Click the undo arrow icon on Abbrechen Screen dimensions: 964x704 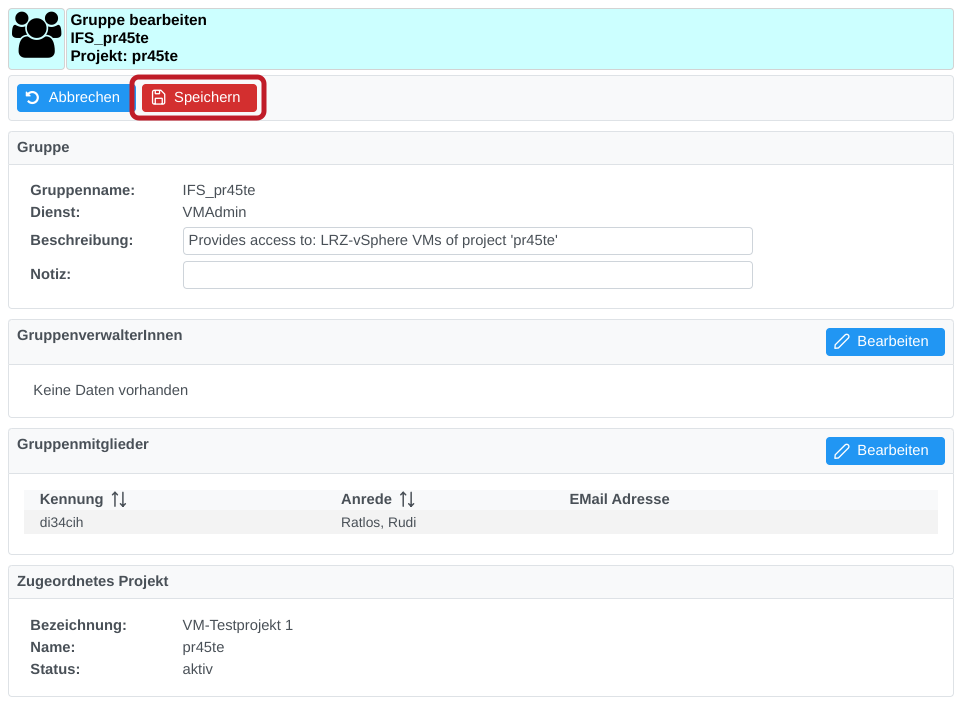point(33,98)
